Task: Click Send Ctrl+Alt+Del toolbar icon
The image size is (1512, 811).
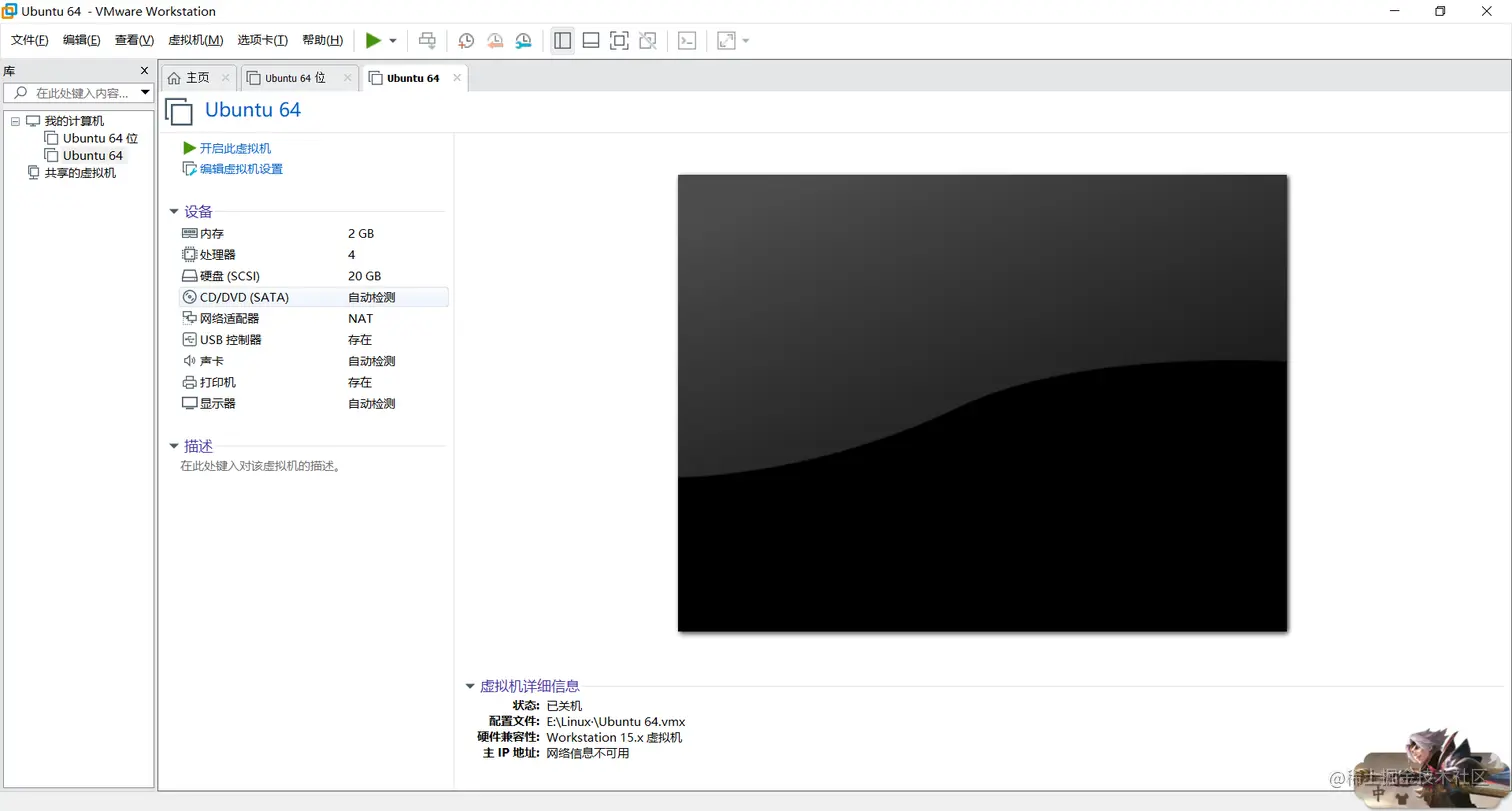Action: 427,40
